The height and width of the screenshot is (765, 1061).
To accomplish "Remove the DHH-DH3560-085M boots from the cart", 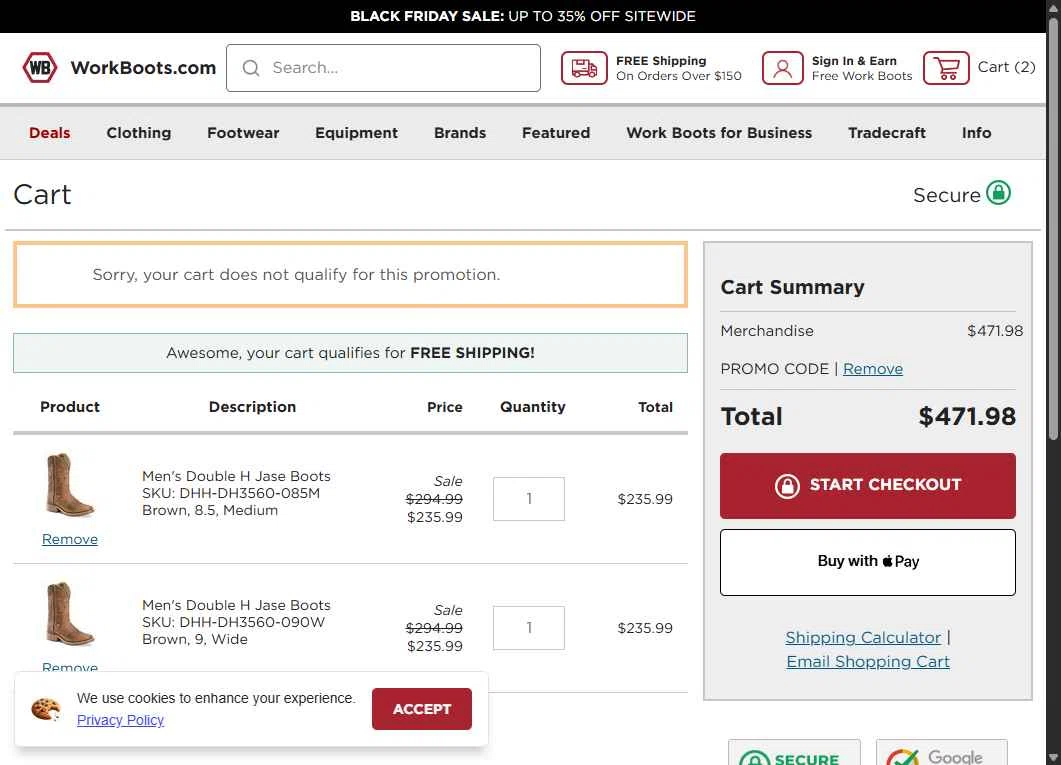I will (70, 539).
